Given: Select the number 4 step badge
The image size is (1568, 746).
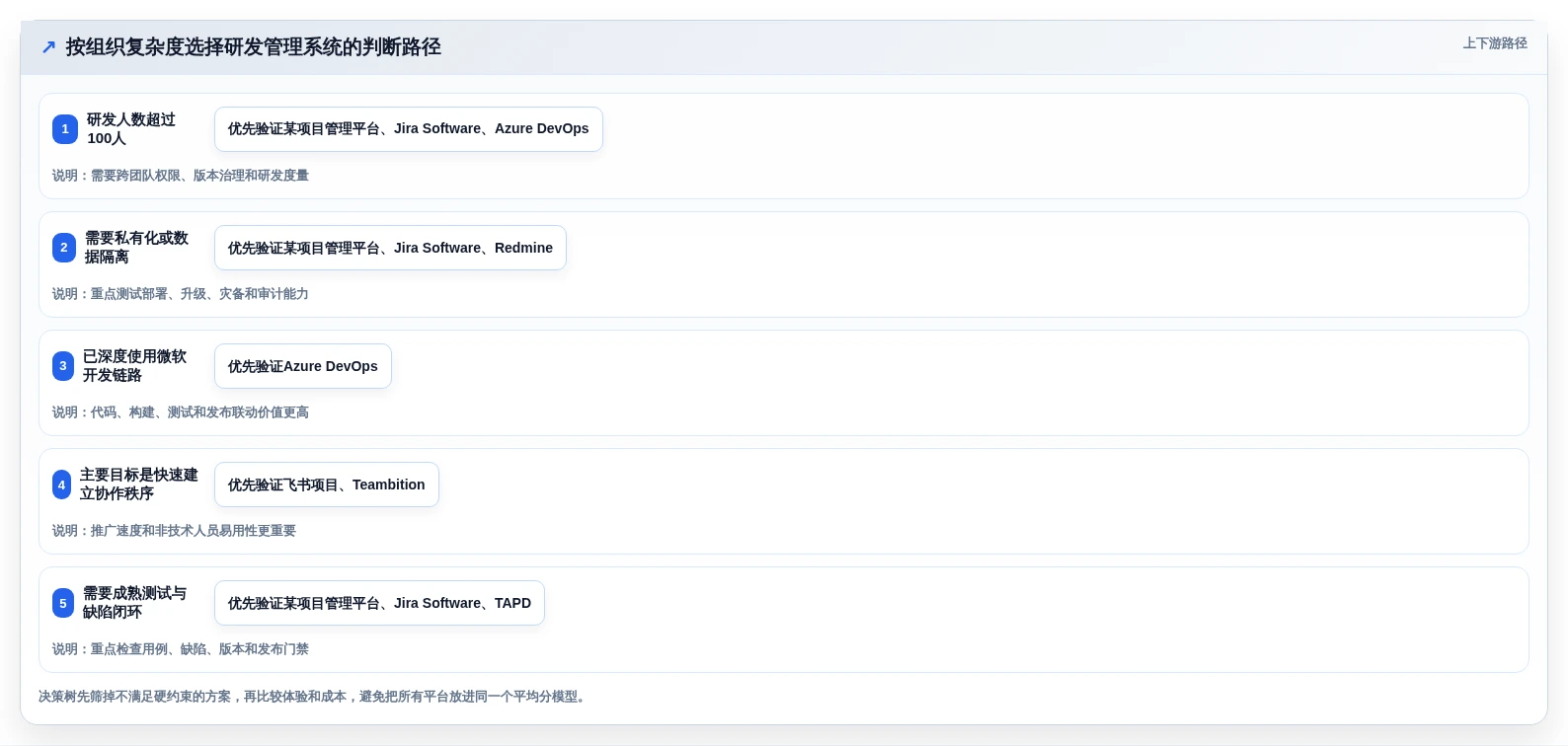Looking at the screenshot, I should [61, 485].
